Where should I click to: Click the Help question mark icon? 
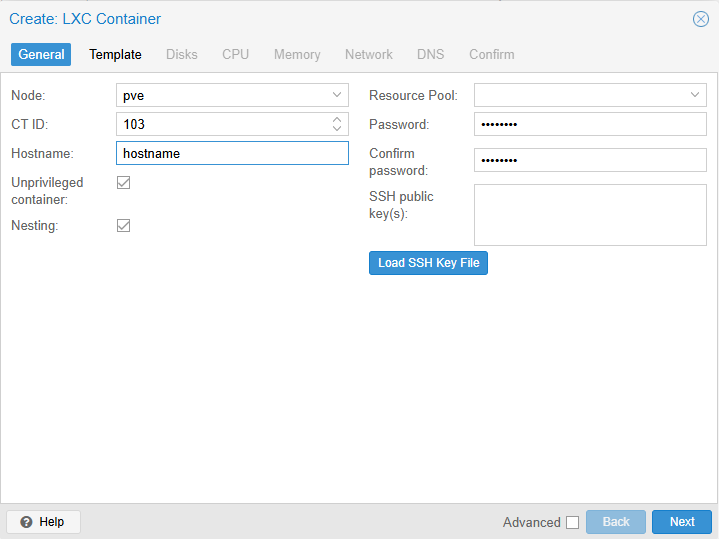point(26,522)
